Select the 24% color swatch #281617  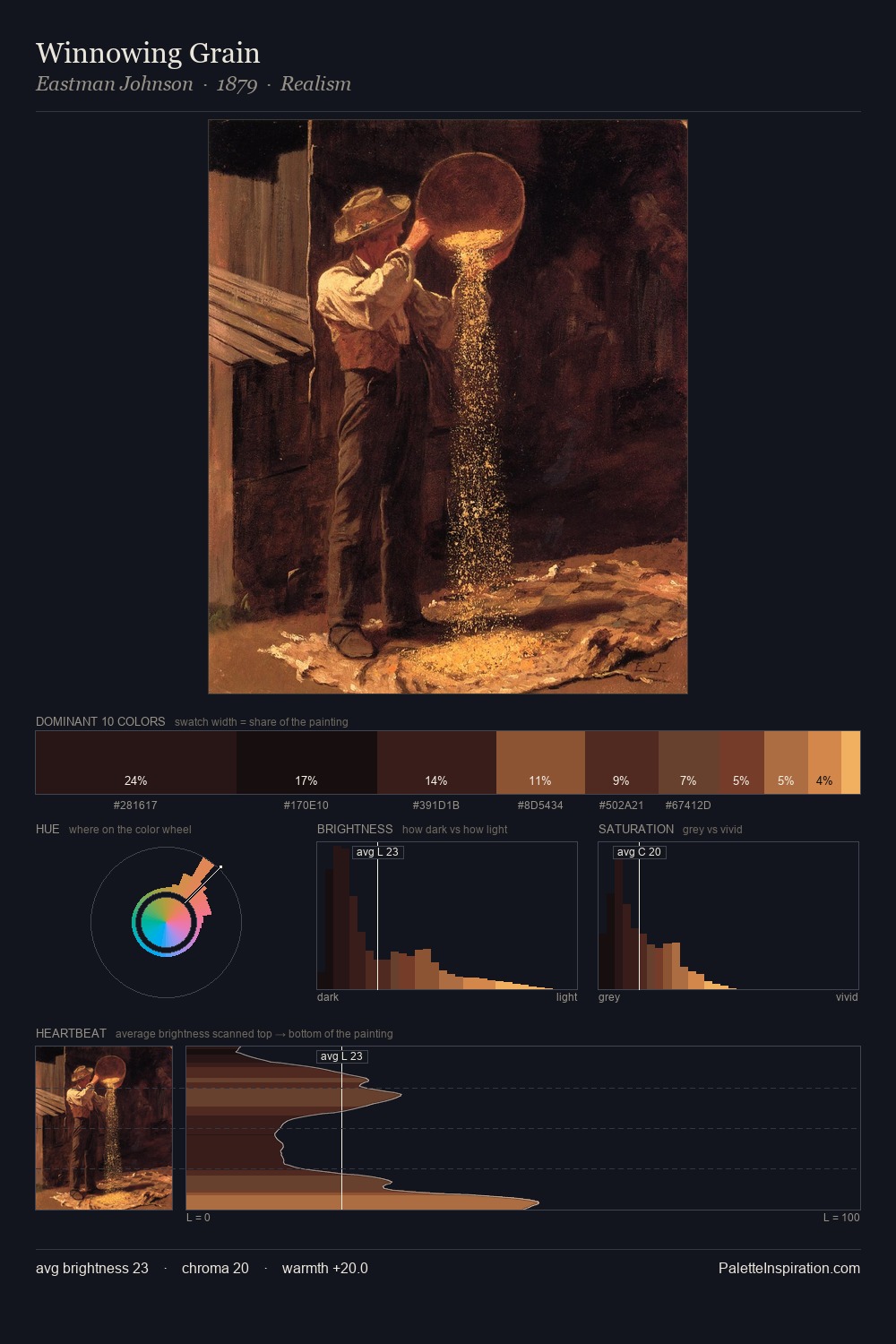[x=136, y=762]
